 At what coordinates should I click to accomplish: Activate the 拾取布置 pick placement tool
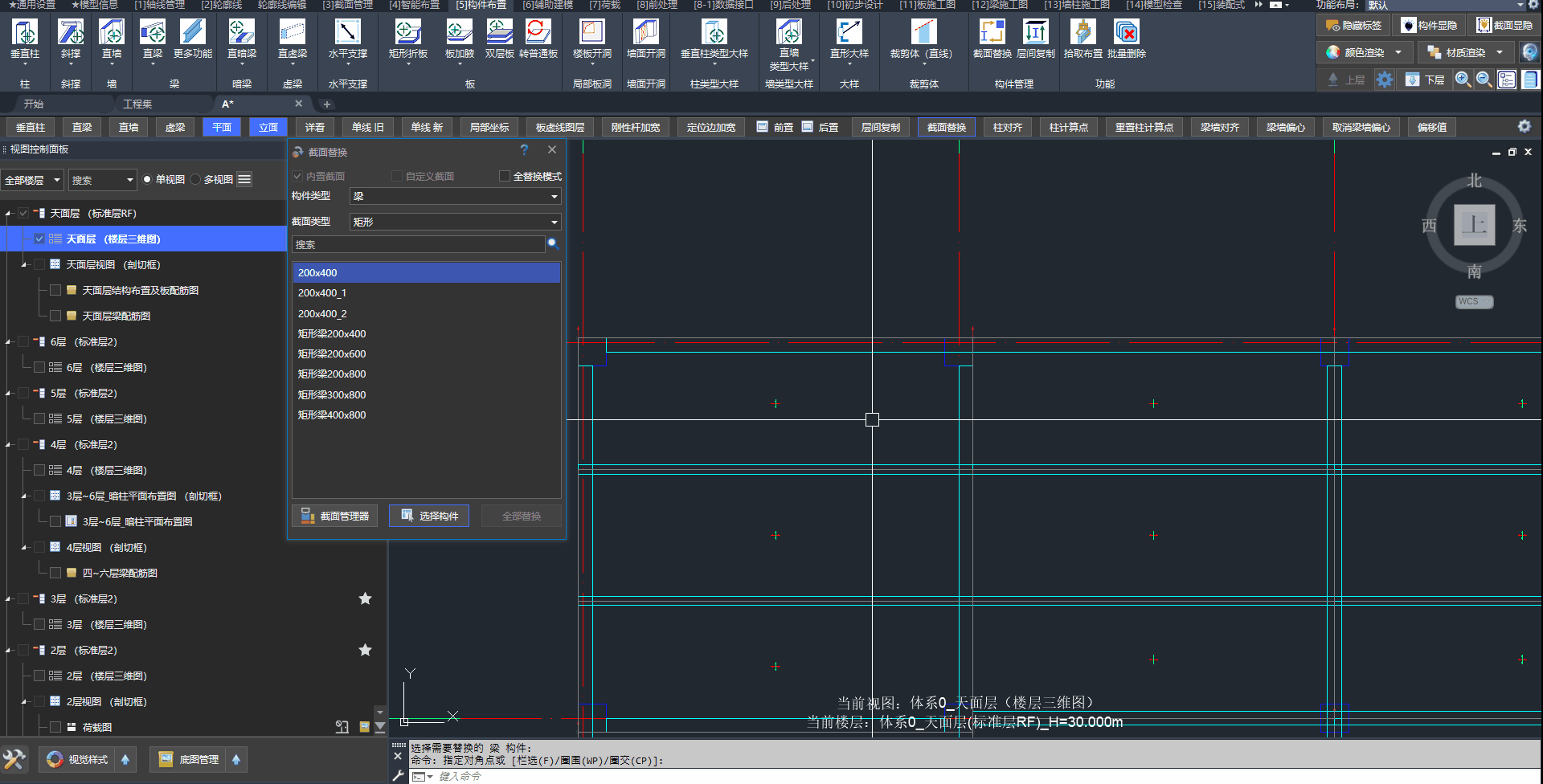pyautogui.click(x=1083, y=34)
